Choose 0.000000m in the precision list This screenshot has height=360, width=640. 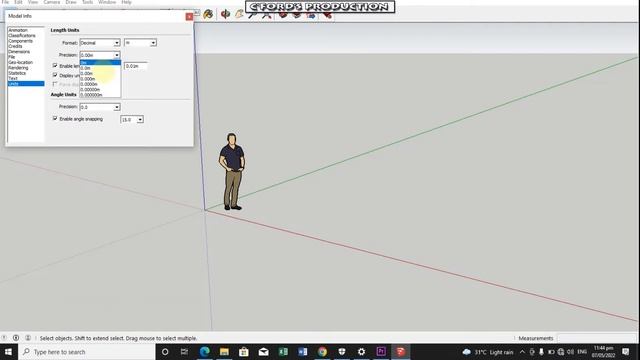100,95
